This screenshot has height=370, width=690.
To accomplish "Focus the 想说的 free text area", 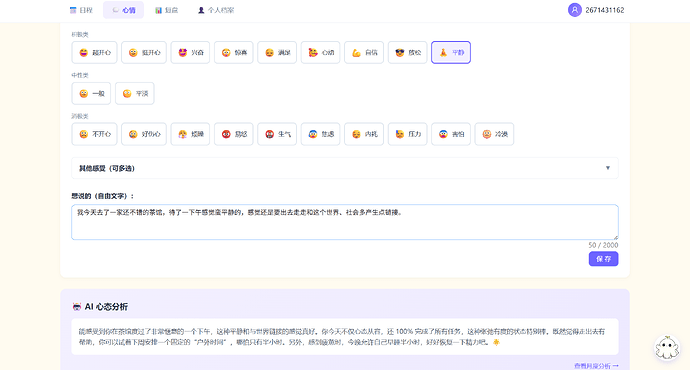I will pos(345,222).
